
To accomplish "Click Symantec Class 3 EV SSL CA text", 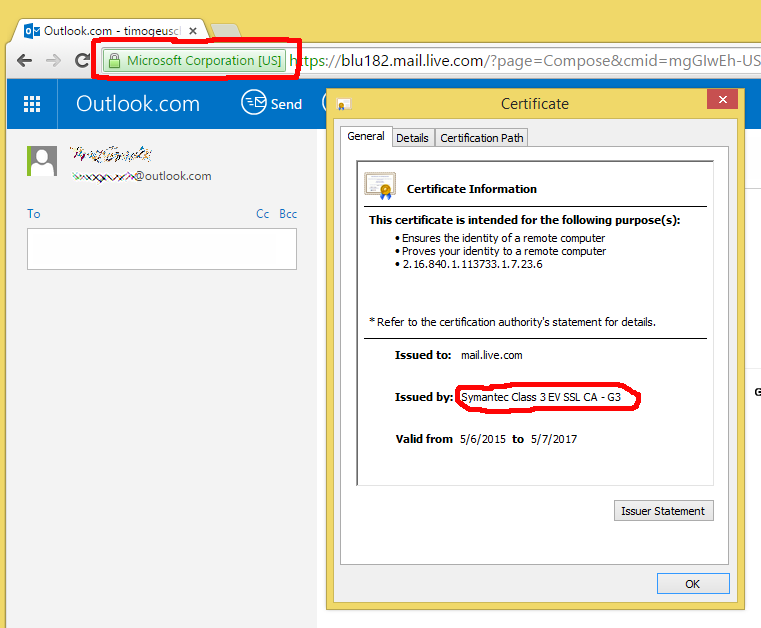I will pos(541,397).
